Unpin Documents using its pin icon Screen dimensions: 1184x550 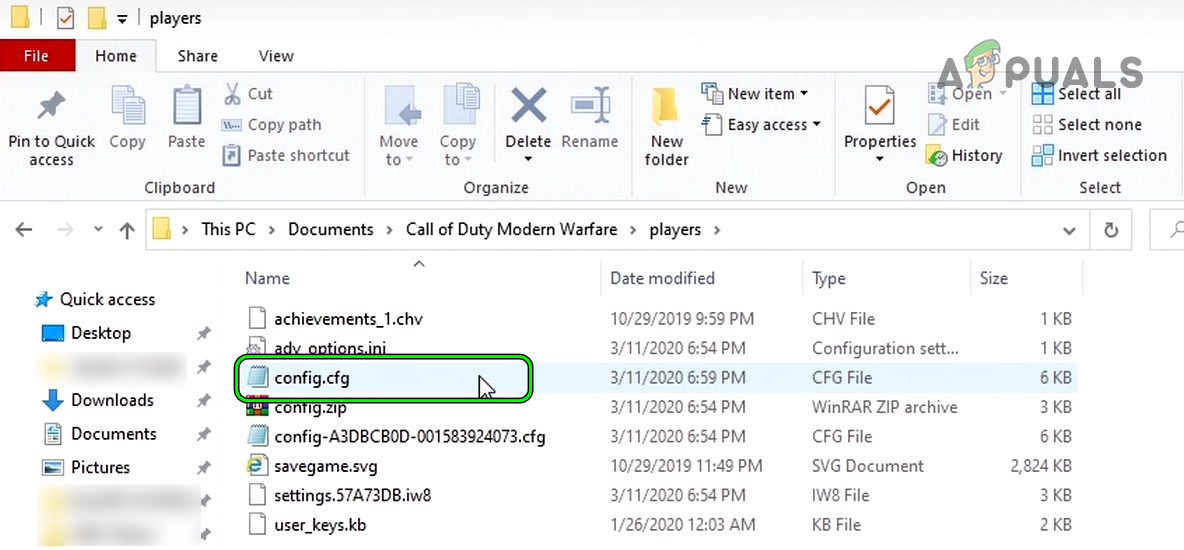(204, 434)
